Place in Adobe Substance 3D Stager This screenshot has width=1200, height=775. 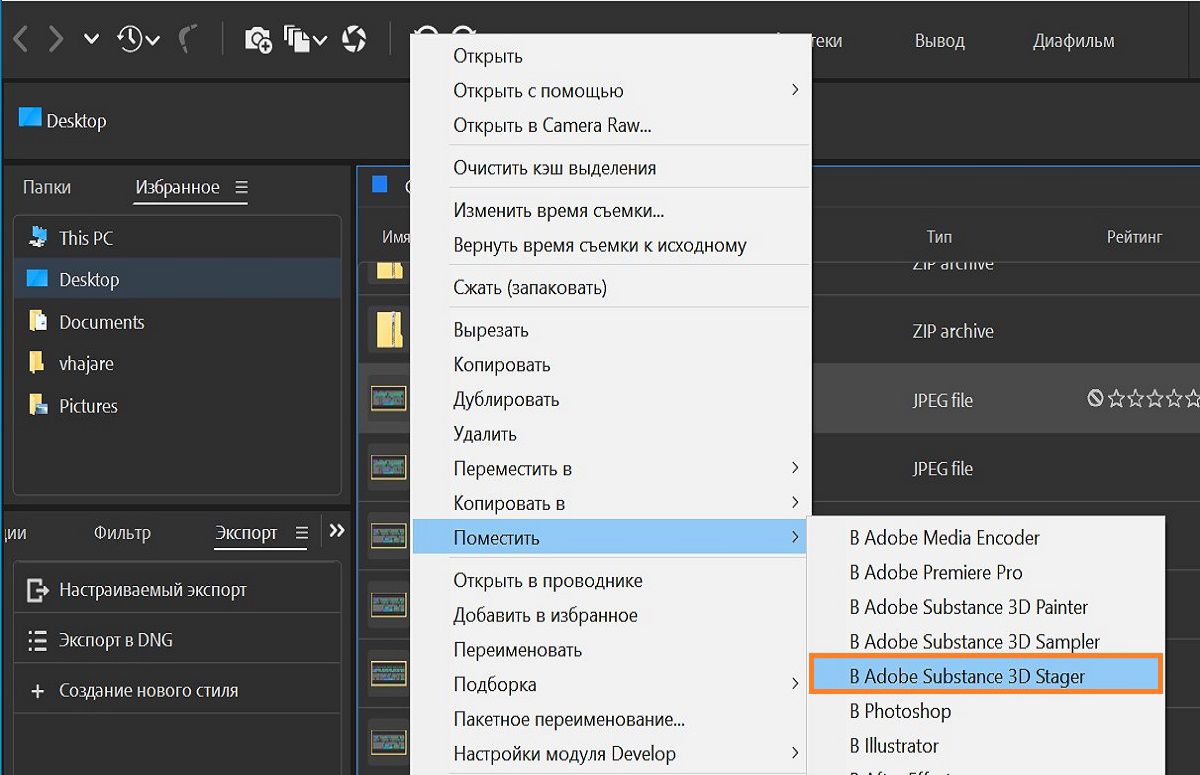(x=986, y=676)
